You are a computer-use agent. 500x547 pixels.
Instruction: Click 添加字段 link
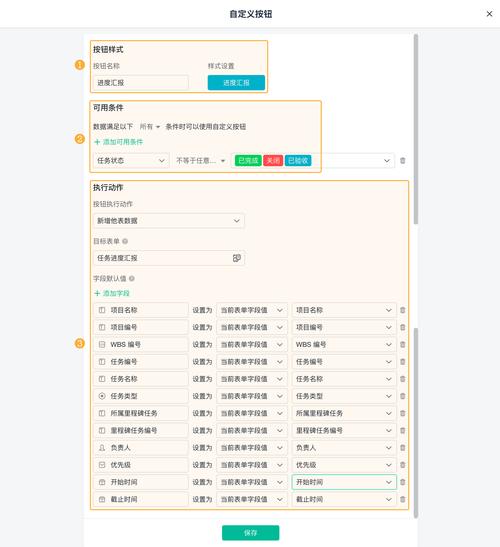(x=112, y=293)
